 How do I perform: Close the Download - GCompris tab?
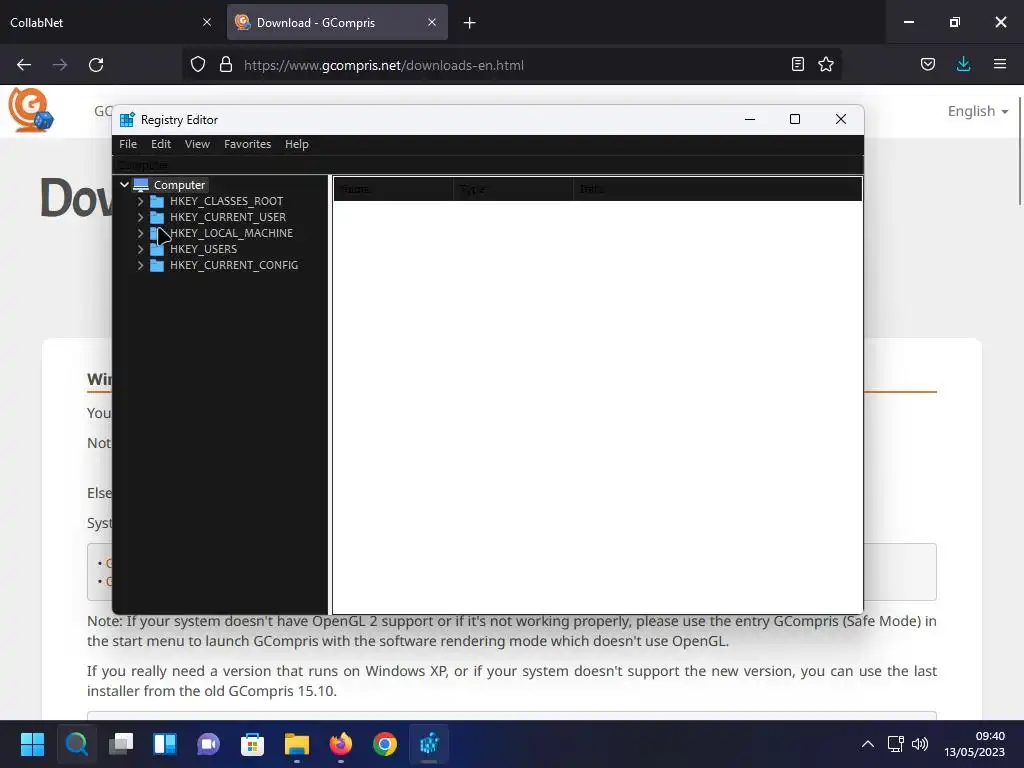[432, 22]
